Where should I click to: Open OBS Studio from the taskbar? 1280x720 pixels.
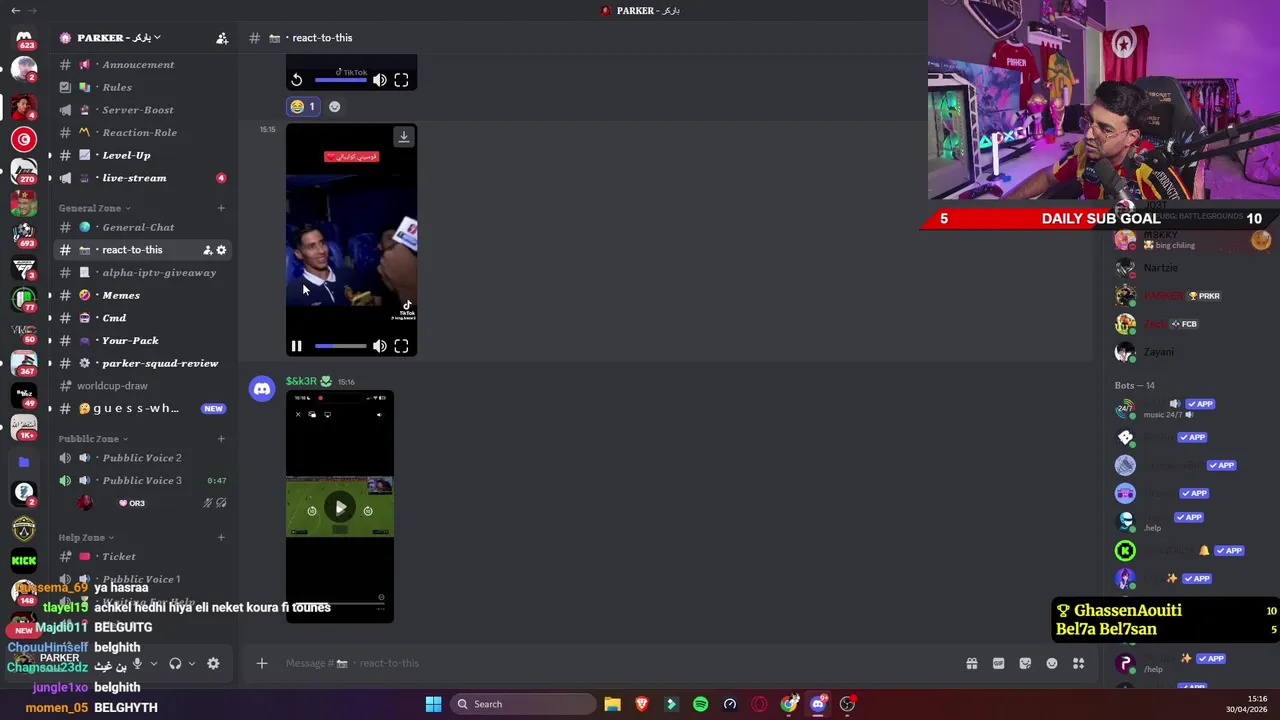pyautogui.click(x=847, y=704)
